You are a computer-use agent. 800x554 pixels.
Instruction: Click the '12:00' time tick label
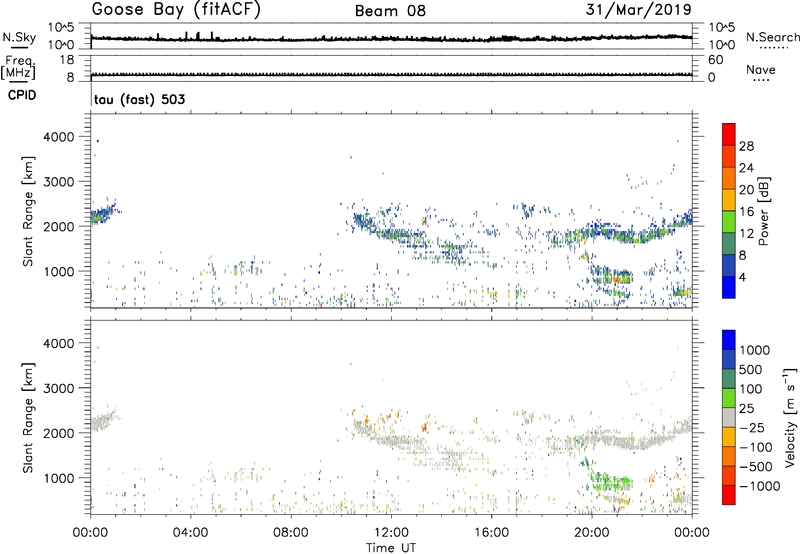[x=391, y=533]
